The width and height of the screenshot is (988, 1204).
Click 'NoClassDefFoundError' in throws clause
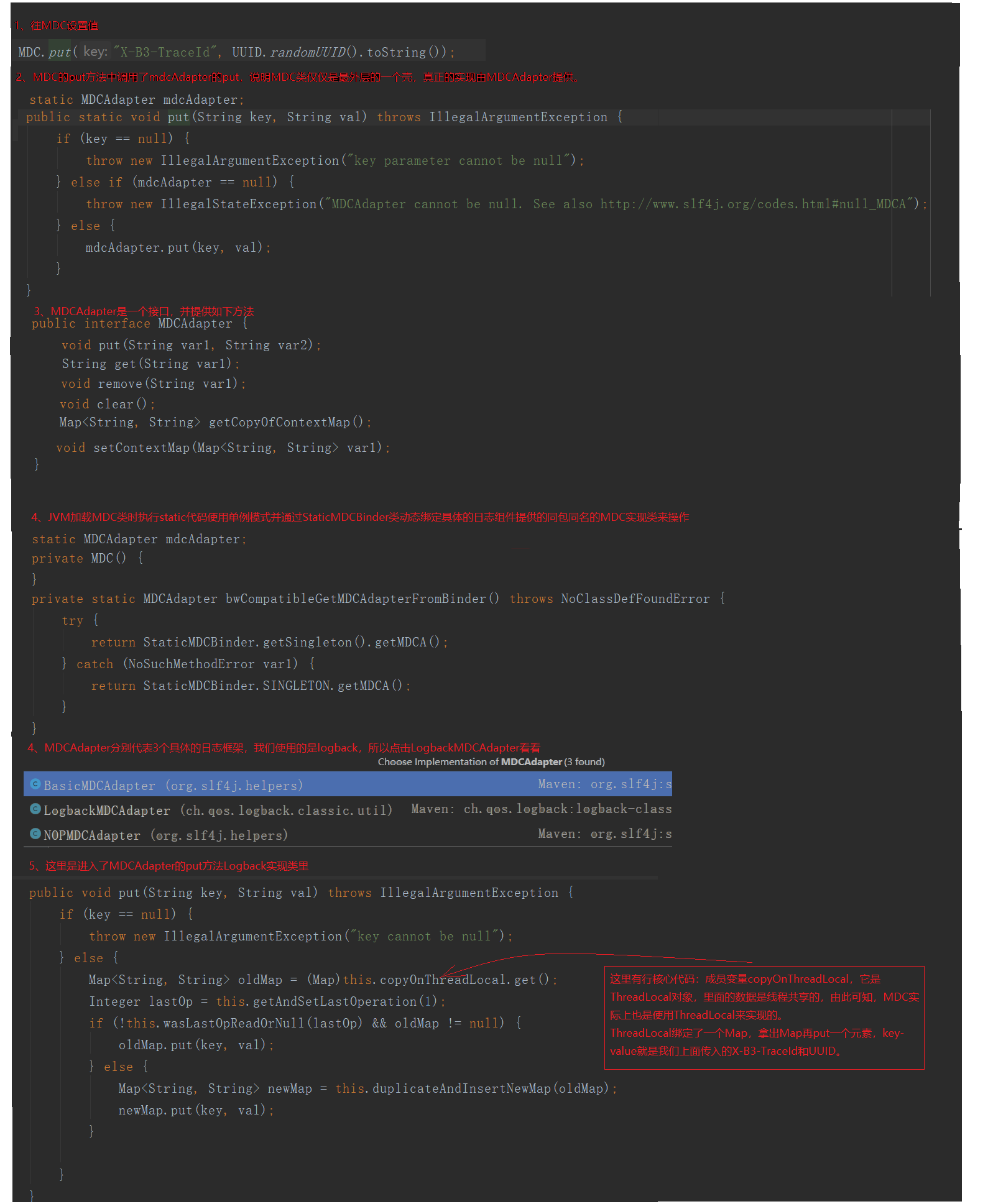click(x=635, y=599)
